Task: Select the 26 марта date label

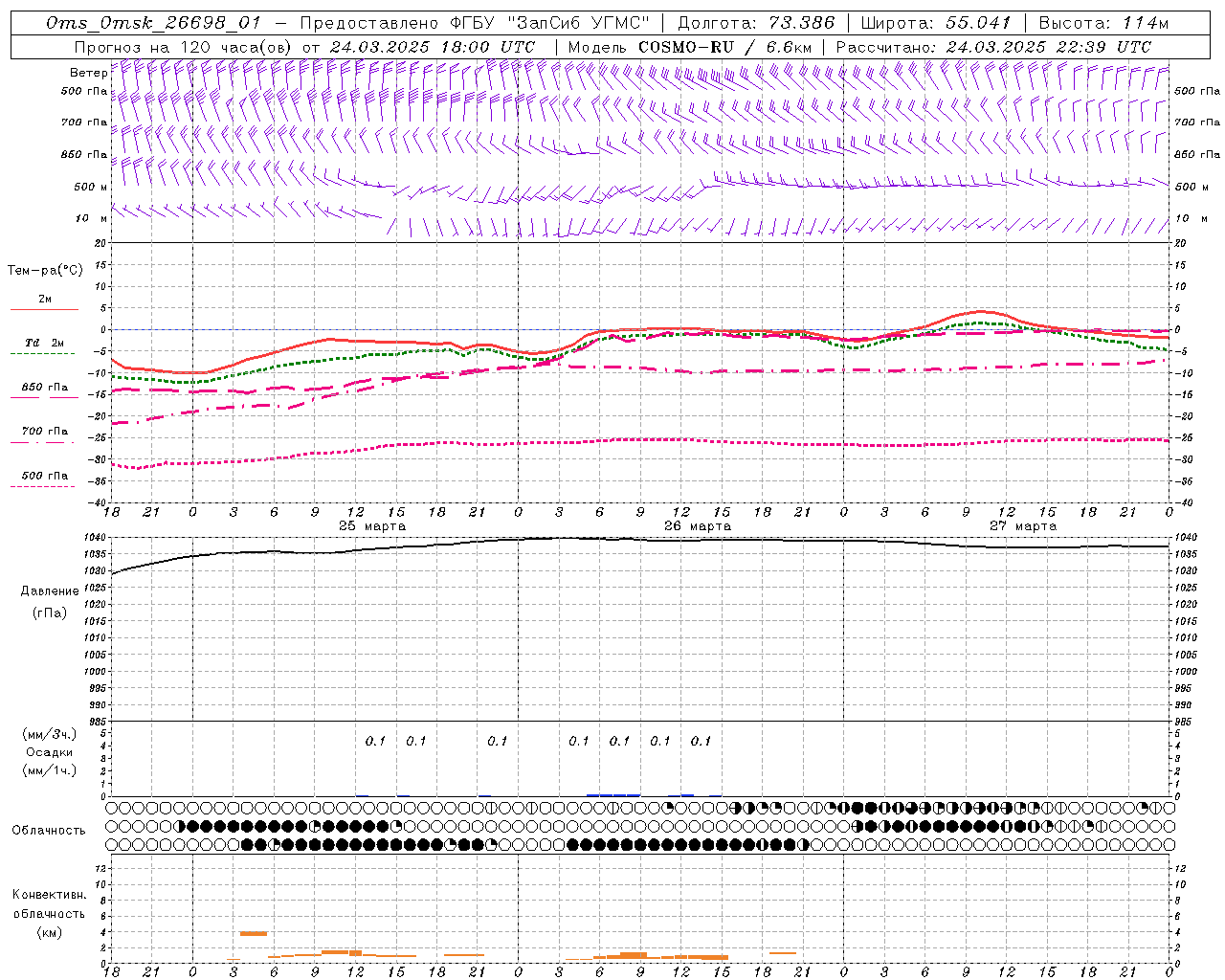Action: [x=698, y=526]
